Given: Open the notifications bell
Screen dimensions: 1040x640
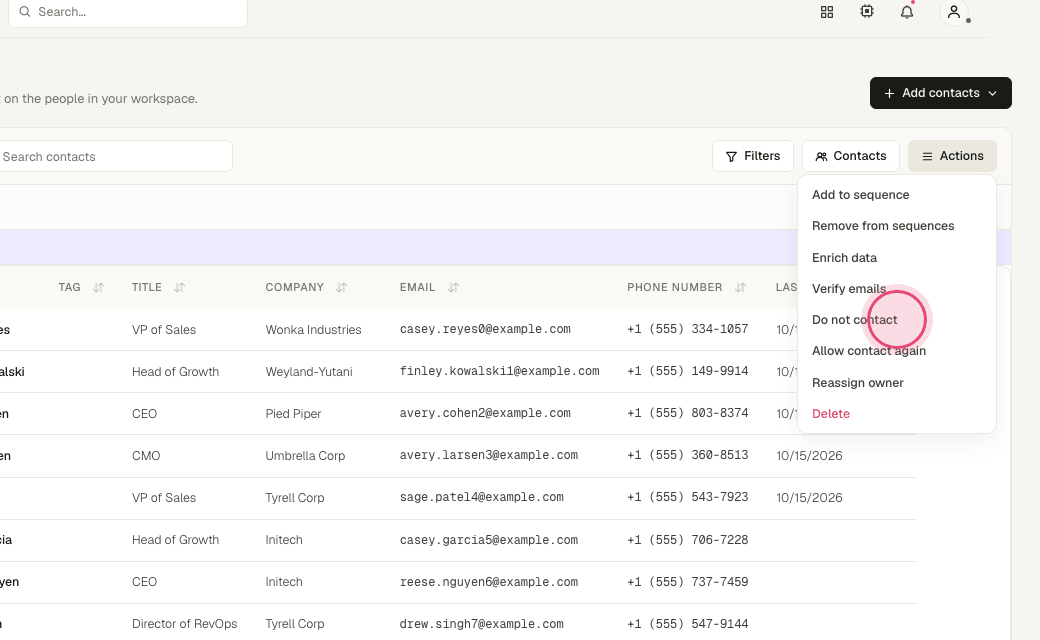Looking at the screenshot, I should point(907,12).
